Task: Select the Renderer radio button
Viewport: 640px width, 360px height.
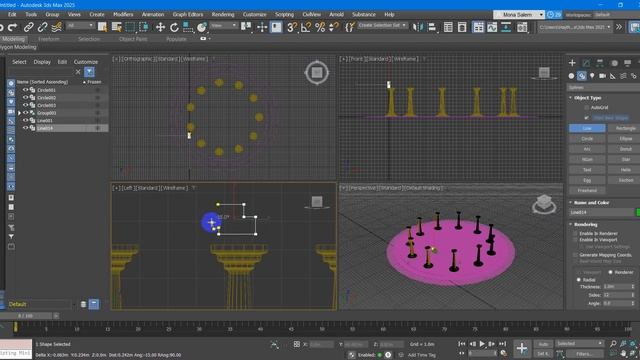Action: coord(611,272)
